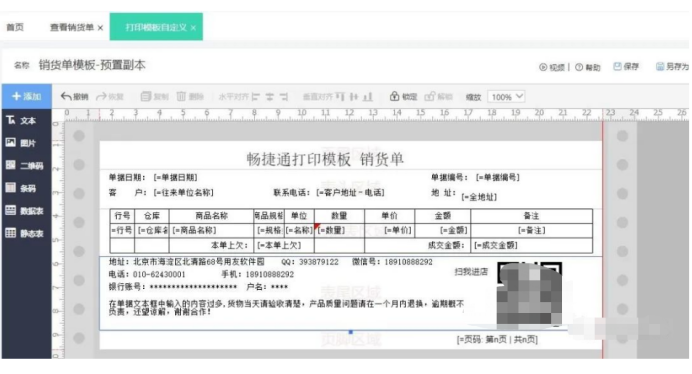The width and height of the screenshot is (692, 374).
Task: Select the page number field [=页码: 第n页 | 共n页]
Action: [x=497, y=340]
